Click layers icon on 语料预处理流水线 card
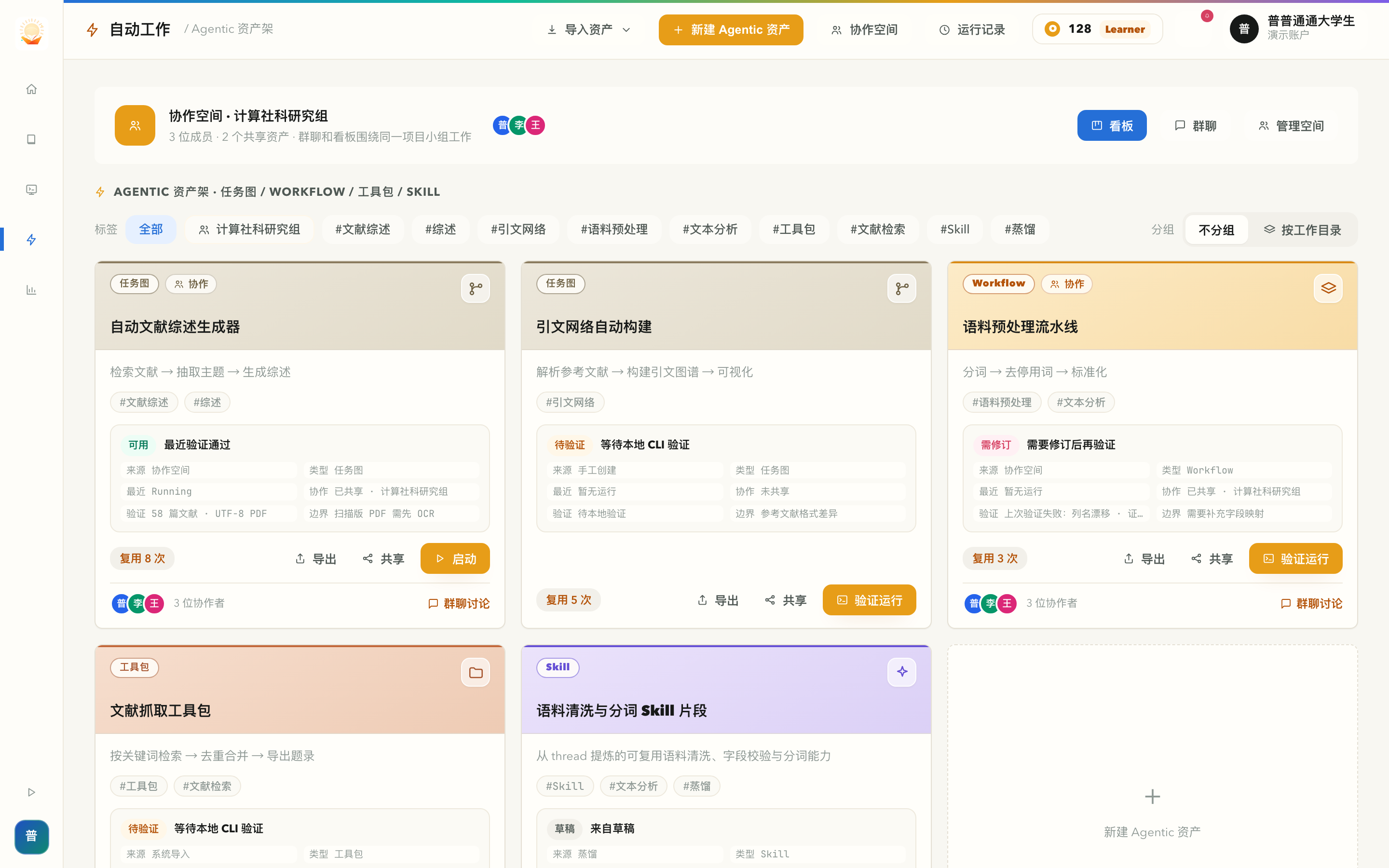Screen dimensions: 1389x868 (x=1328, y=288)
